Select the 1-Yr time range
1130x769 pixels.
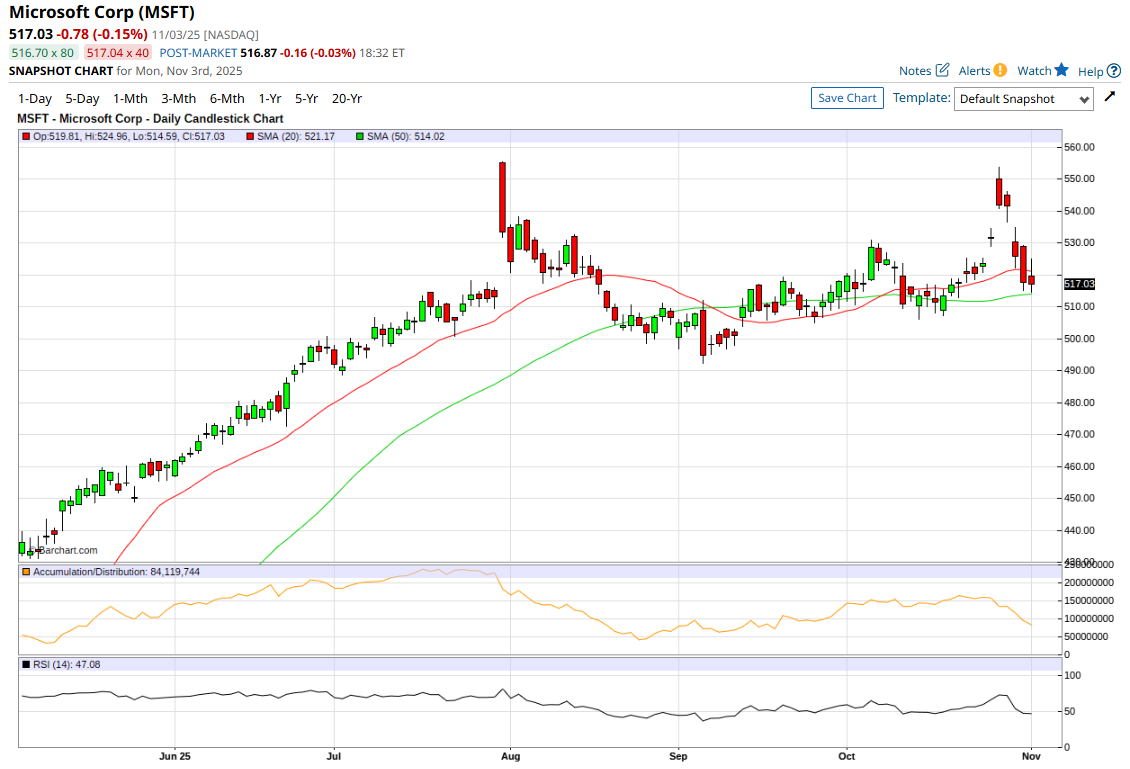pyautogui.click(x=270, y=99)
